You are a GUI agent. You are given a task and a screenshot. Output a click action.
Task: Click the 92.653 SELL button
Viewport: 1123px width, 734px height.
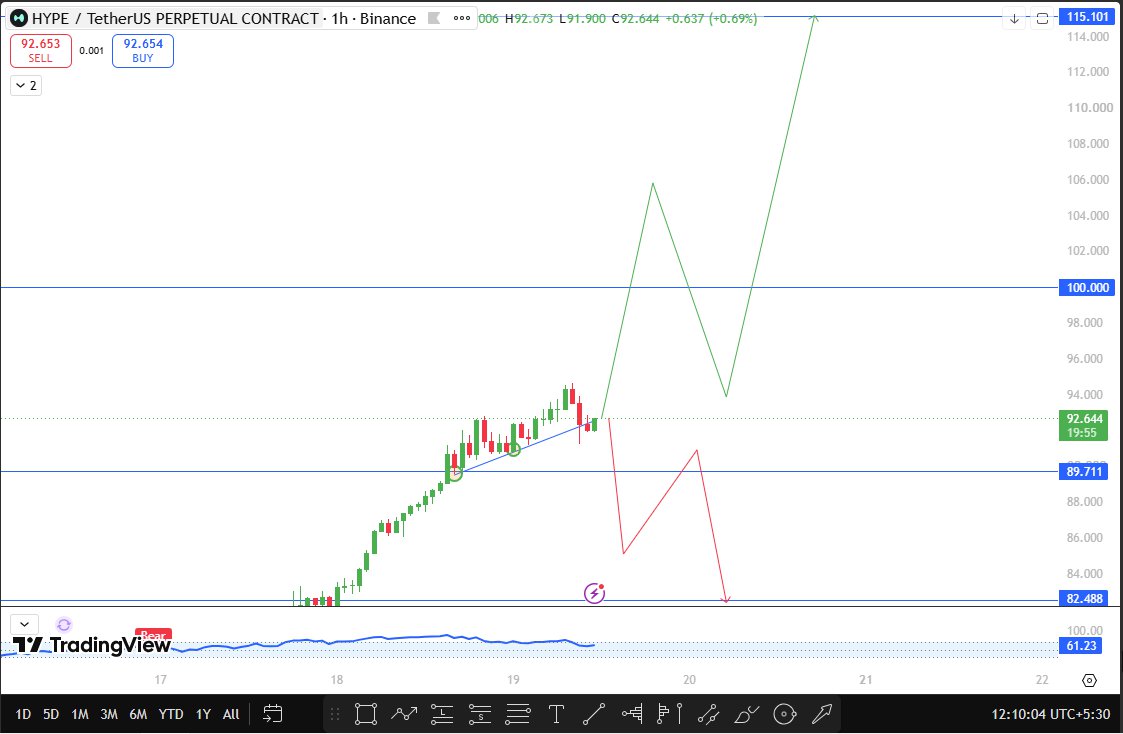tap(41, 51)
